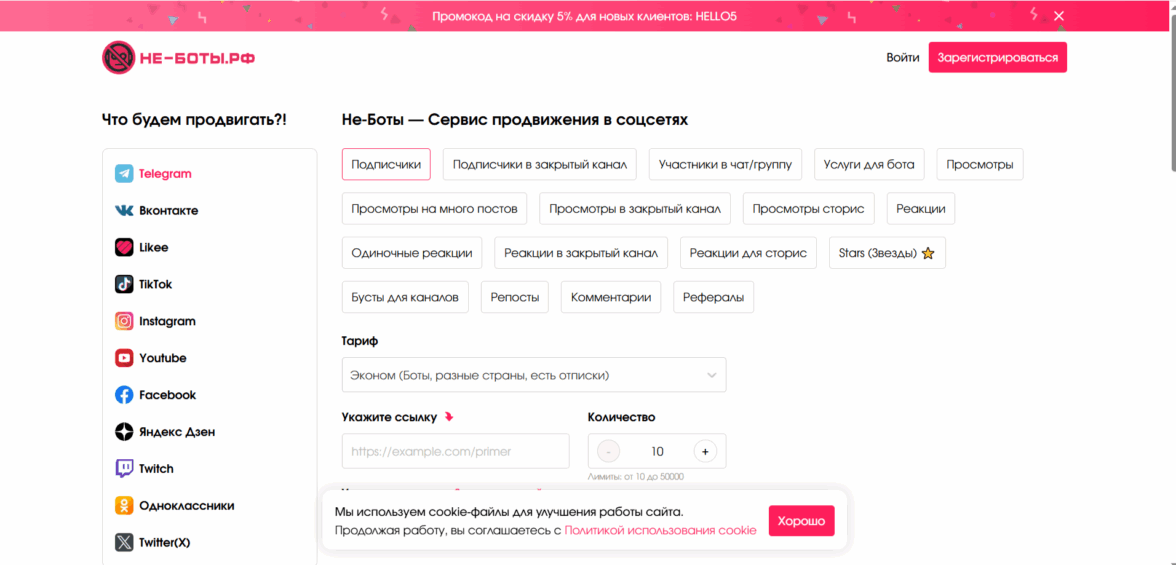Click the Telegram icon in sidebar
This screenshot has width=1176, height=565.
[x=124, y=173]
